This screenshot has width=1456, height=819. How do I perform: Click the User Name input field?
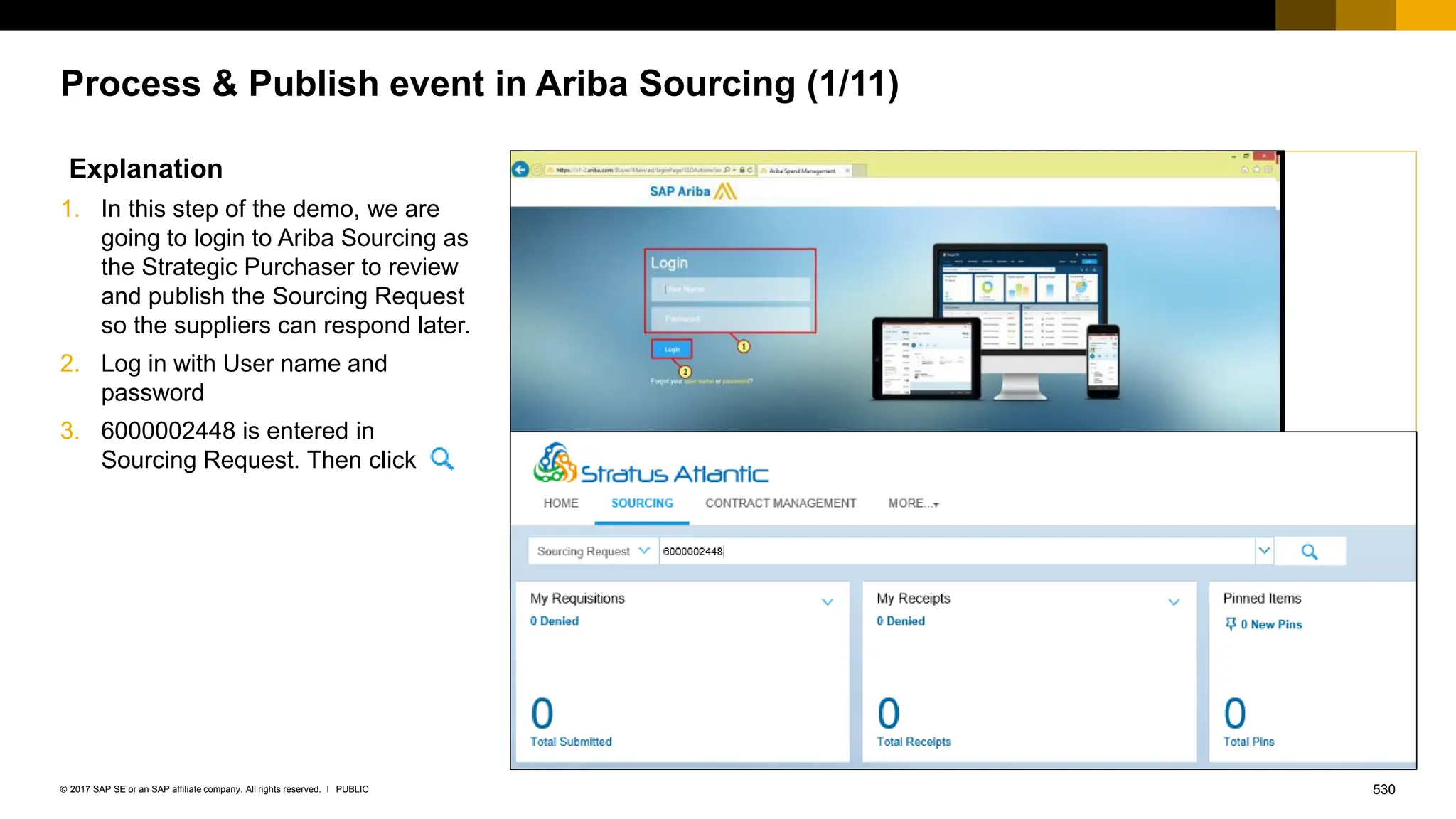(730, 289)
